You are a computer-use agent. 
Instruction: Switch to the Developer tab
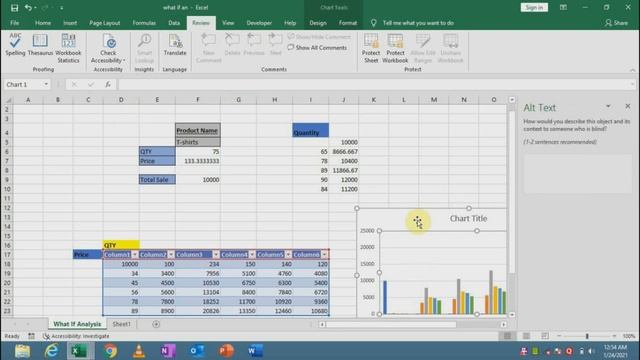[259, 23]
